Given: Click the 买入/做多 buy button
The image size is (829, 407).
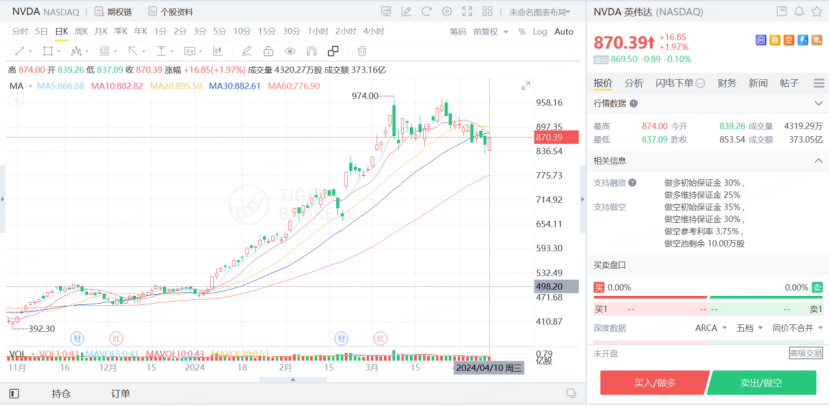Looking at the screenshot, I should [655, 383].
